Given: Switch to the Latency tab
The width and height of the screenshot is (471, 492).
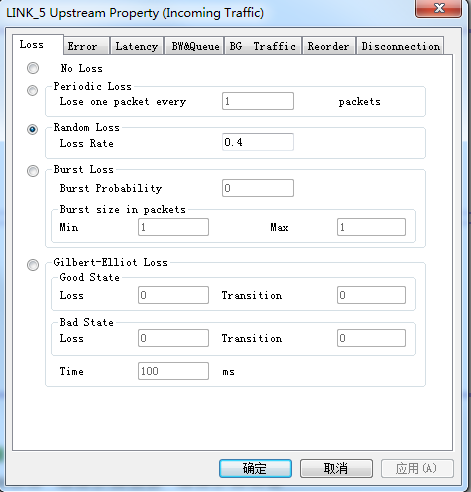Looking at the screenshot, I should 137,46.
